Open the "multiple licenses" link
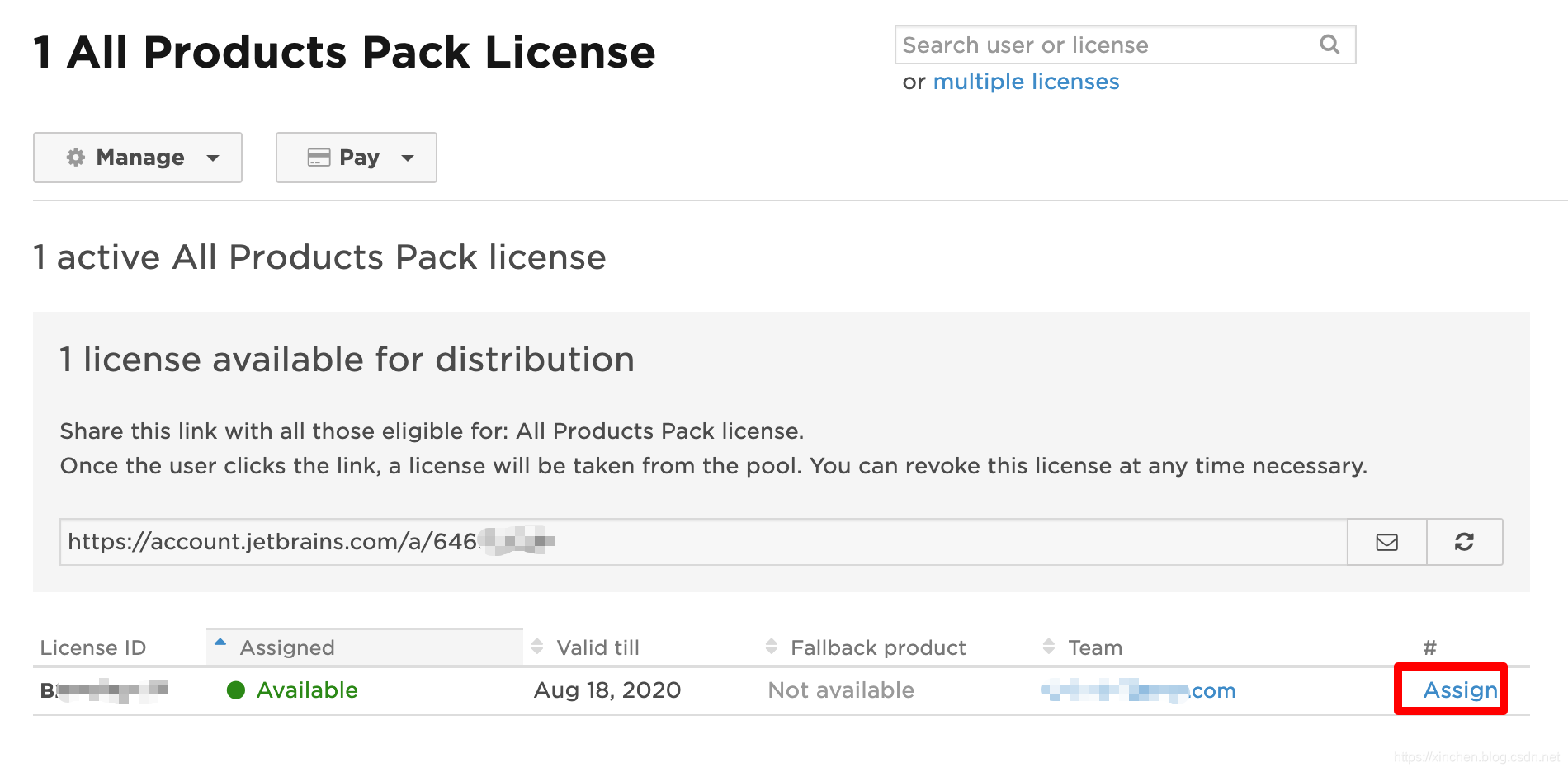This screenshot has width=1568, height=772. (1026, 81)
